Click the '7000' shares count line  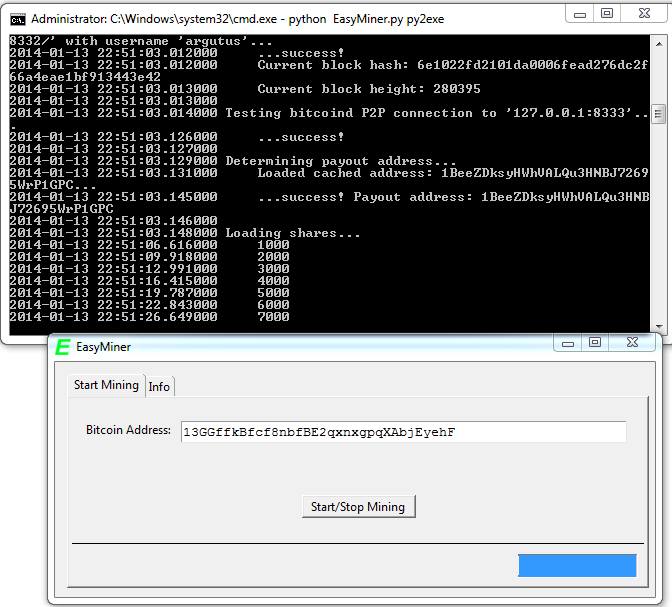tap(273, 317)
